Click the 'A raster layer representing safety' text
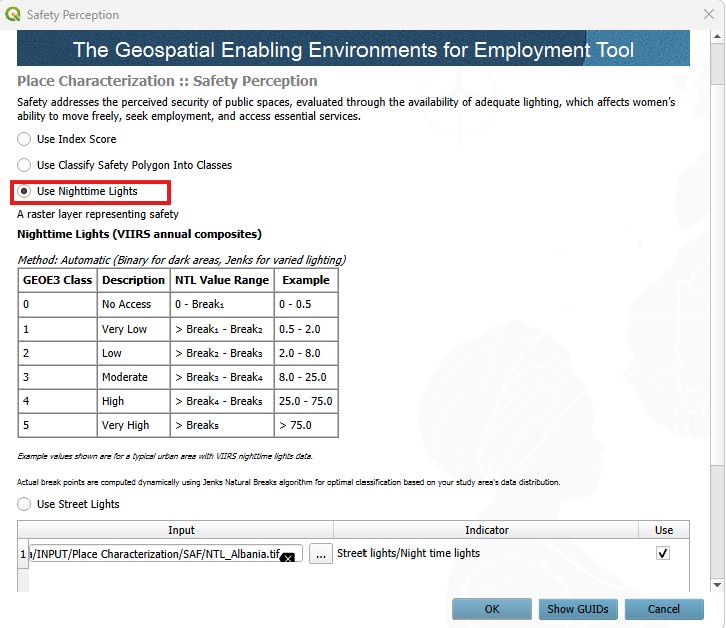 point(98,214)
